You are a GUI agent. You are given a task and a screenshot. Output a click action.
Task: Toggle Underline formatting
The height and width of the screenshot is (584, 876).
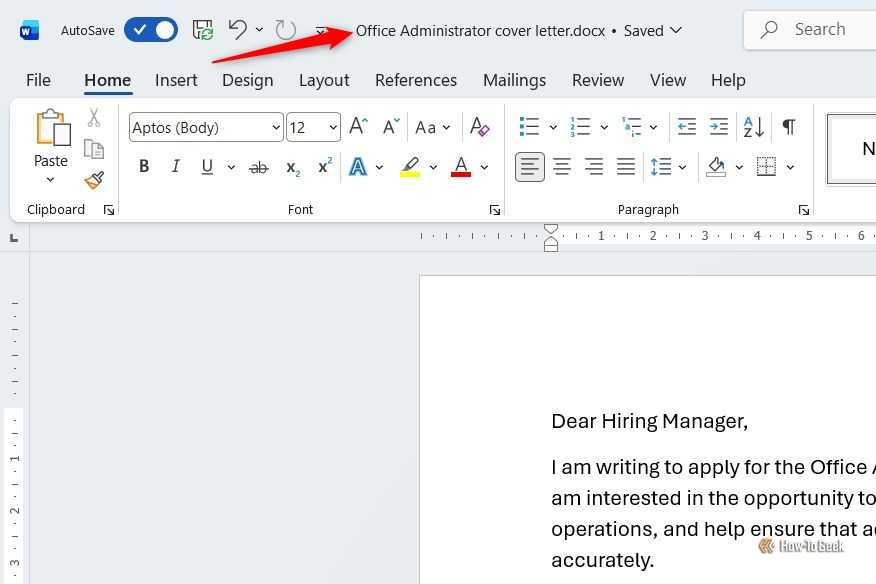[207, 167]
